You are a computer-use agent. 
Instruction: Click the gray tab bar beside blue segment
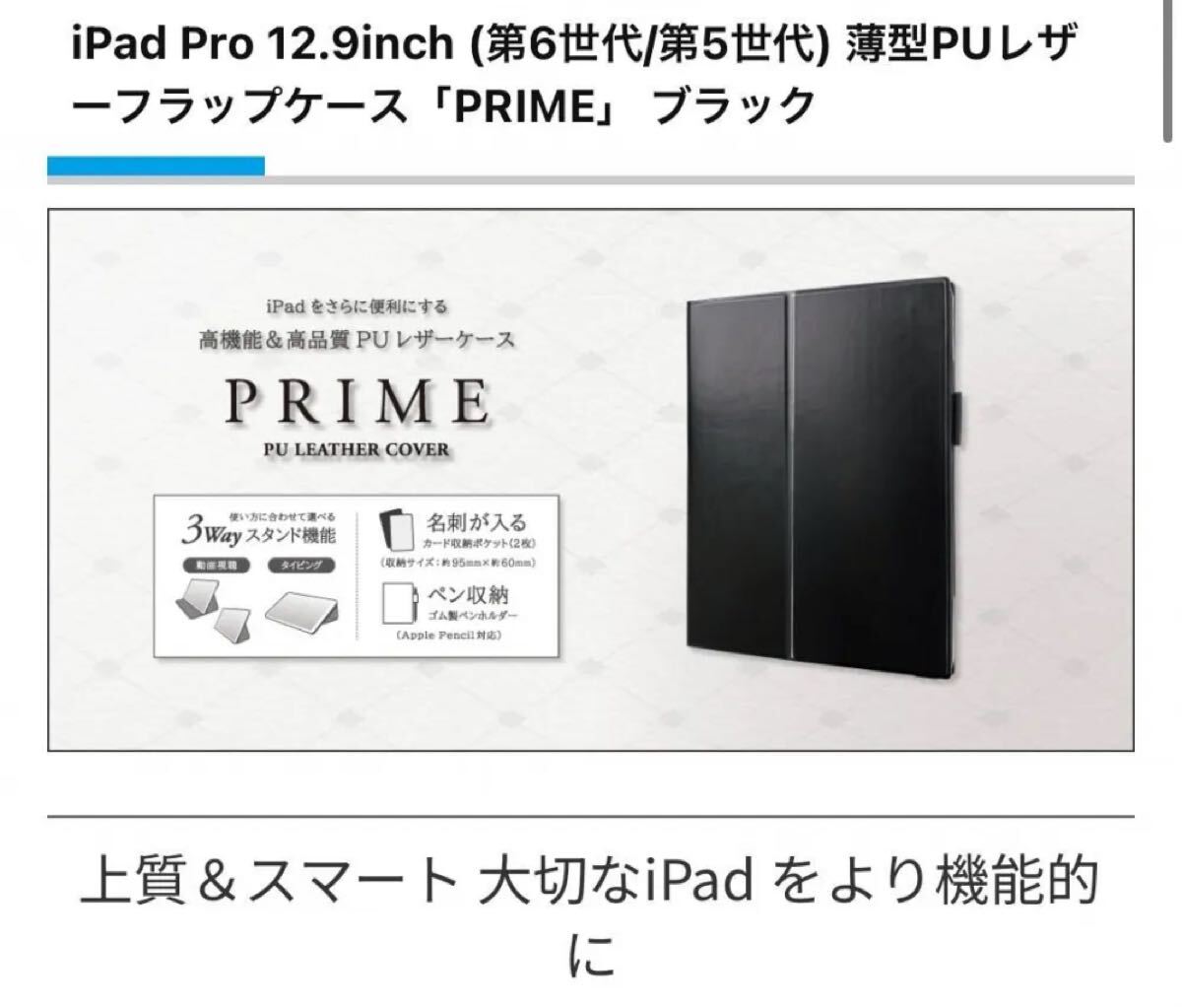[x=699, y=178]
